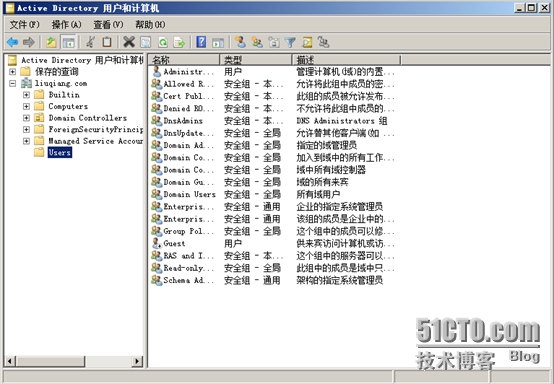Go up one level using the folder-arrow icon
554x384 pixels.
point(52,42)
